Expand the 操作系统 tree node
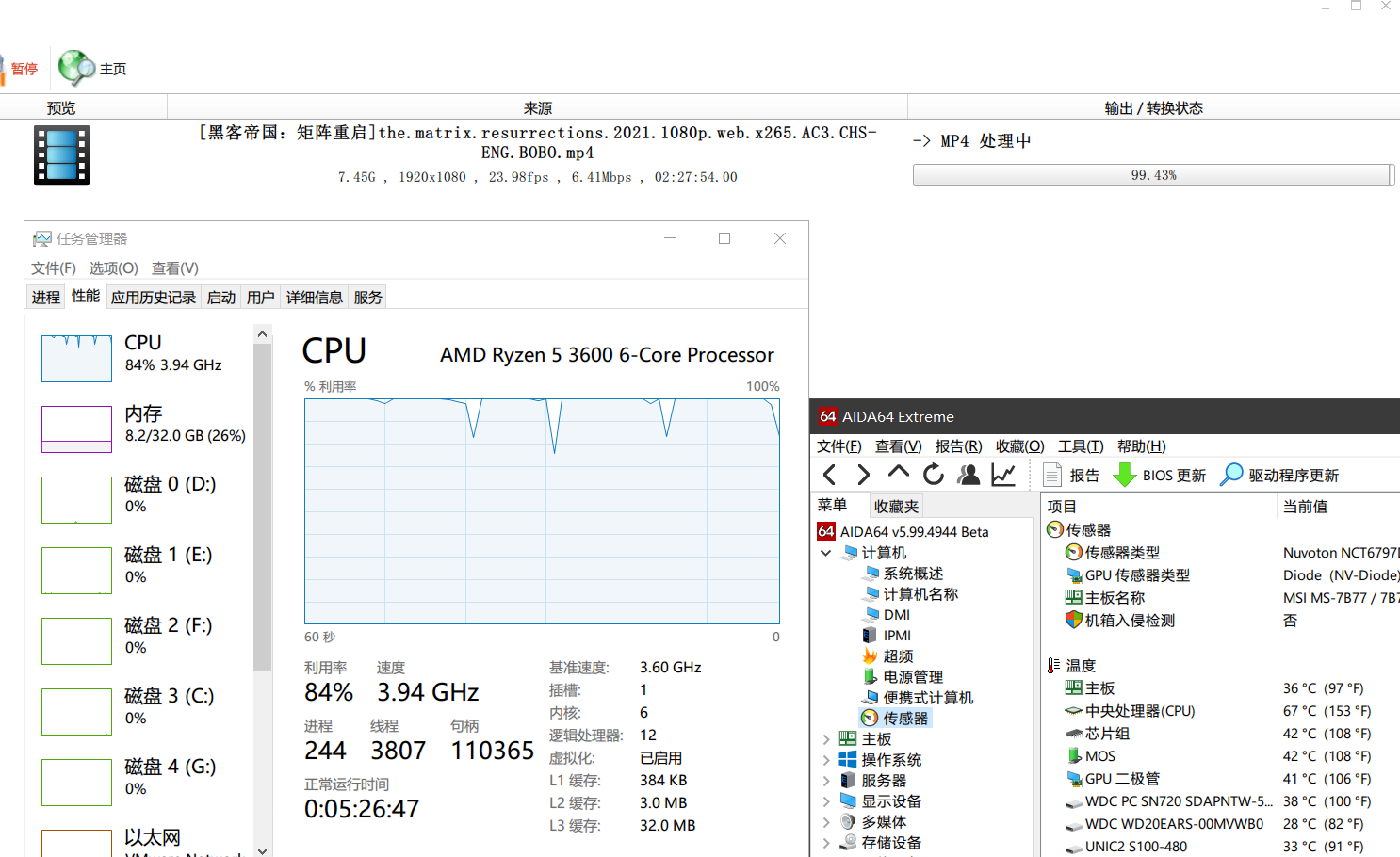The image size is (1400, 857). pos(826,760)
